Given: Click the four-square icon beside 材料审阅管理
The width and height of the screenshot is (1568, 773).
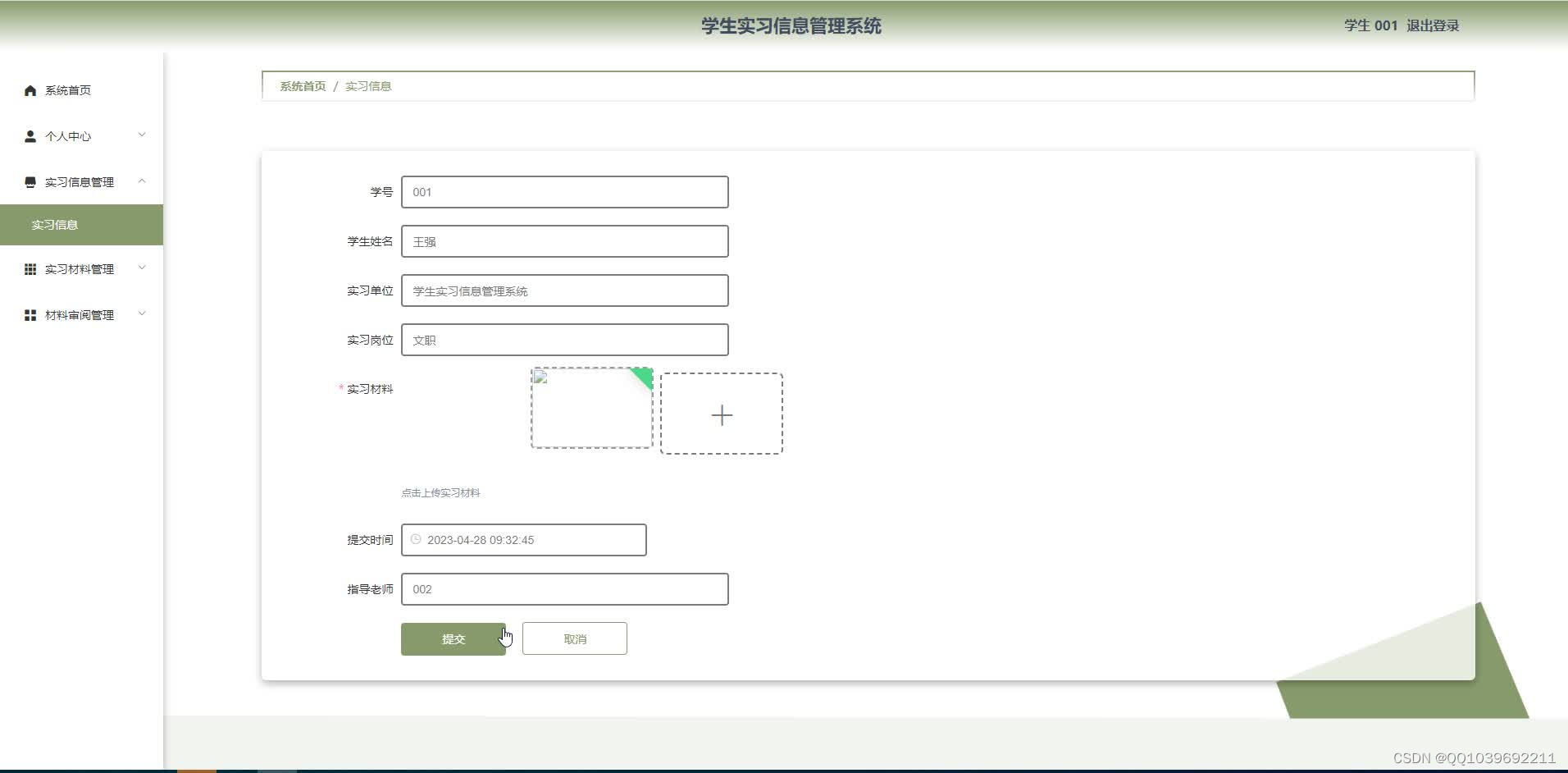Looking at the screenshot, I should 30,315.
